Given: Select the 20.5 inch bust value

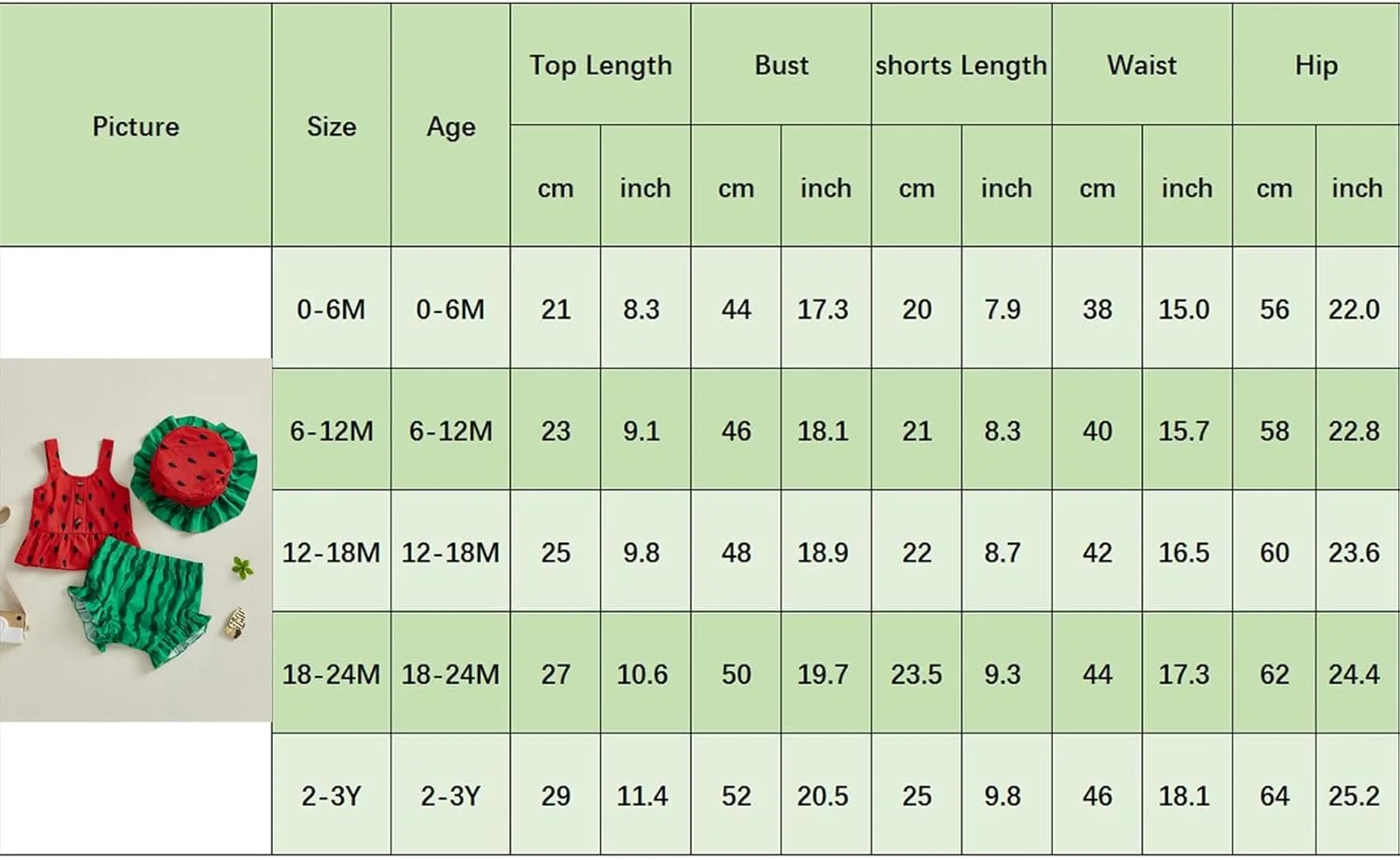Looking at the screenshot, I should click(x=822, y=796).
